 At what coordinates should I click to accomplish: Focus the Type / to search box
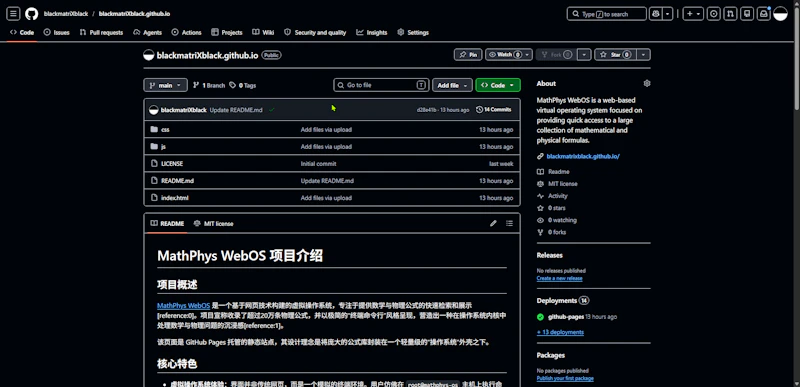tap(607, 14)
